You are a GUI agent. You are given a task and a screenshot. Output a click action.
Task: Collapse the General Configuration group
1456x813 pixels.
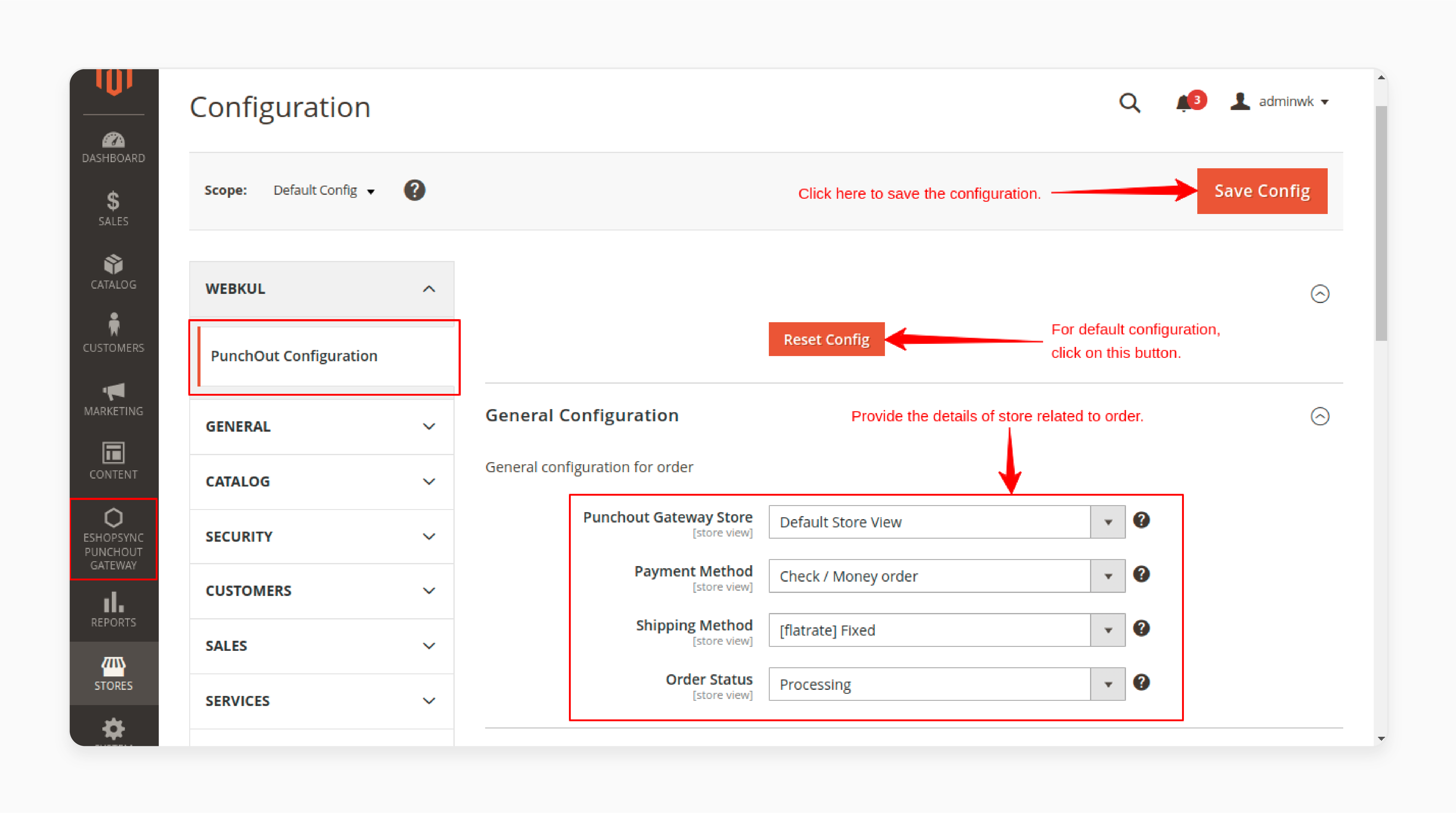coord(1320,417)
